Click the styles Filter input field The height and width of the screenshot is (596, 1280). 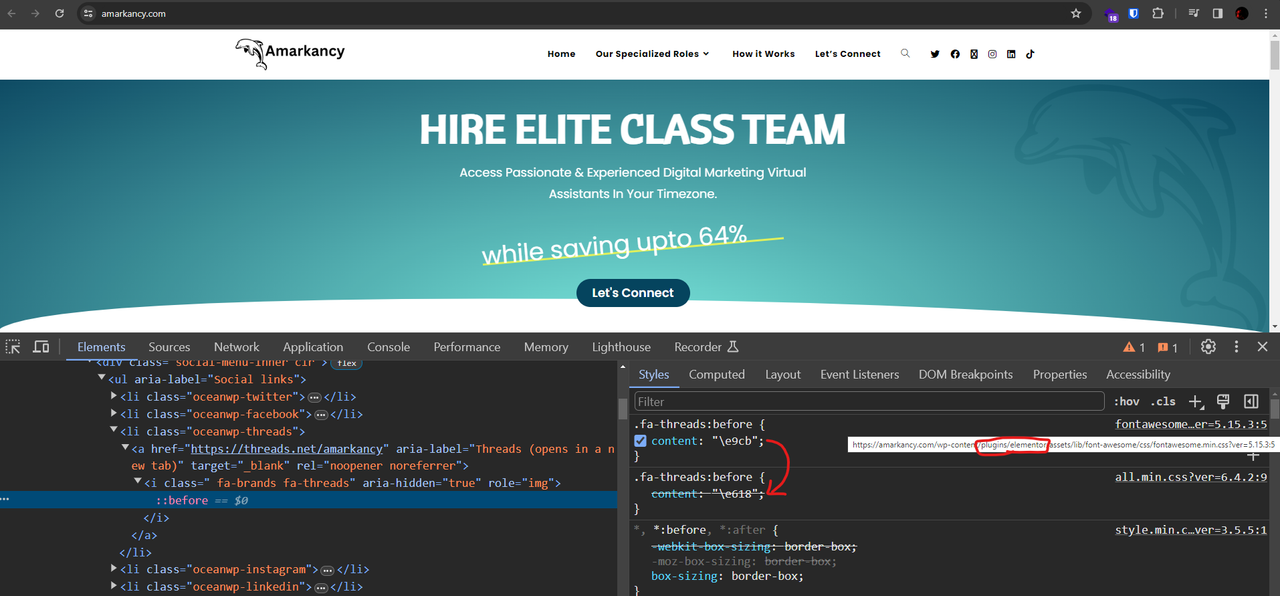tap(868, 401)
